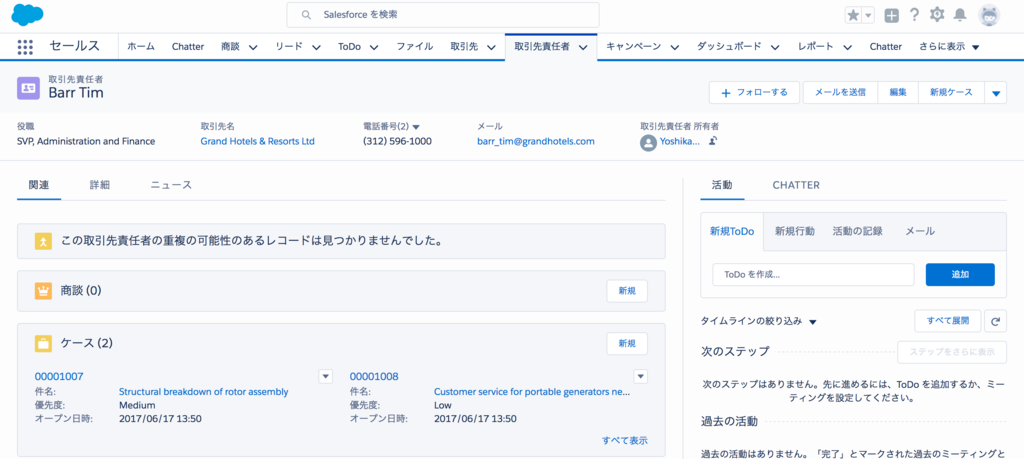Click the フォローする button
Viewport: 1024px width, 459px height.
[x=755, y=93]
